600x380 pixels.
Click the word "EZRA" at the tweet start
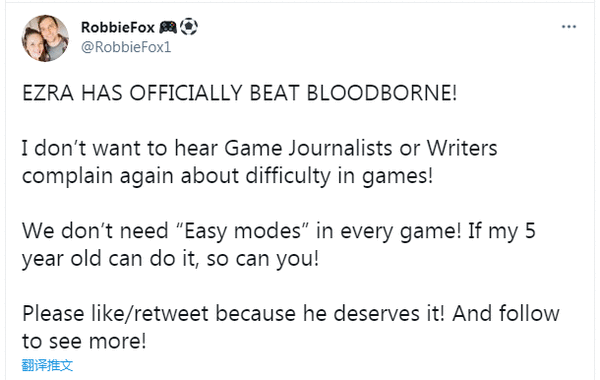(48, 93)
